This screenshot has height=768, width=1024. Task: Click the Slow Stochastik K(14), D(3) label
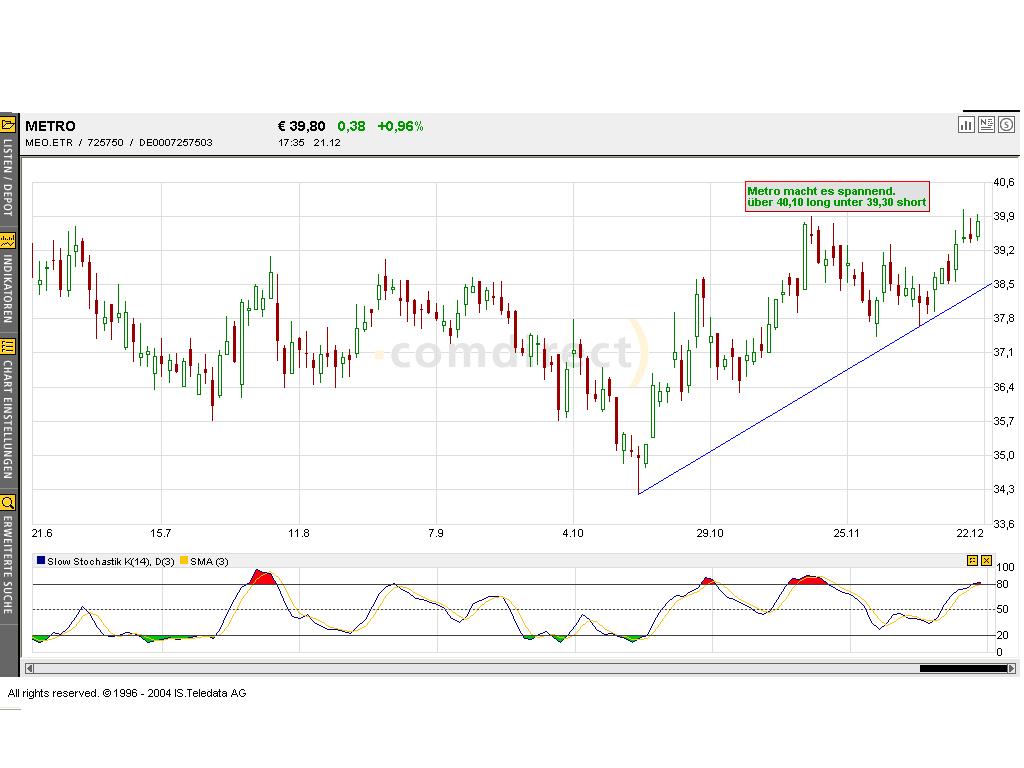pos(110,562)
